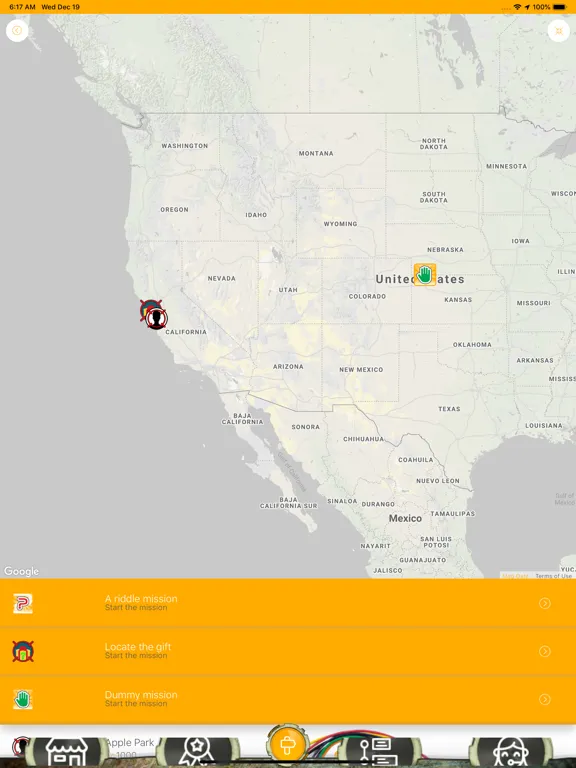Start the 'A riddle mission' entry
Viewport: 576px width, 768px height.
point(288,603)
